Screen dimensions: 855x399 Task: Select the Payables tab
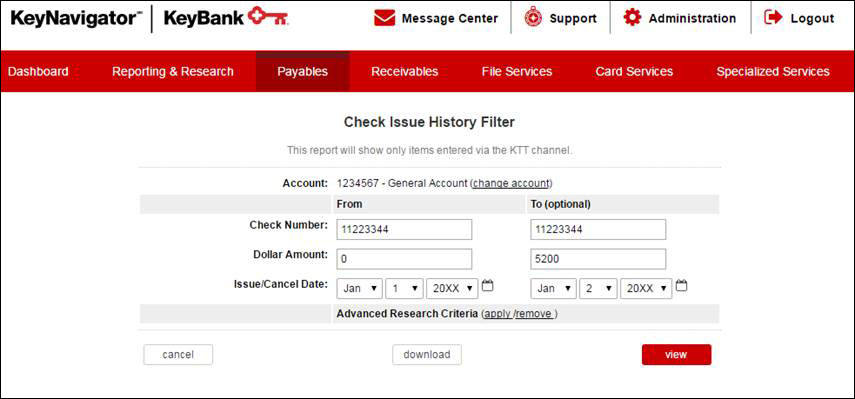point(303,71)
